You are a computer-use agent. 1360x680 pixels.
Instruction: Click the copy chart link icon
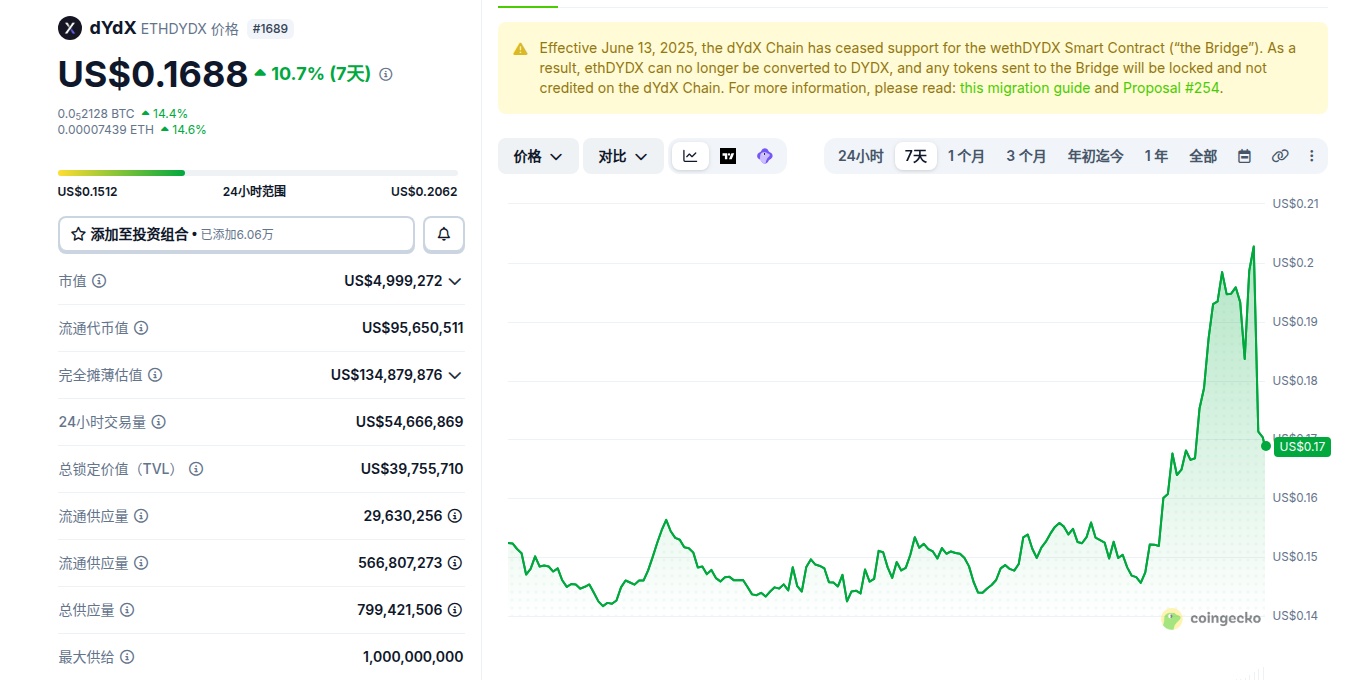coord(1280,156)
